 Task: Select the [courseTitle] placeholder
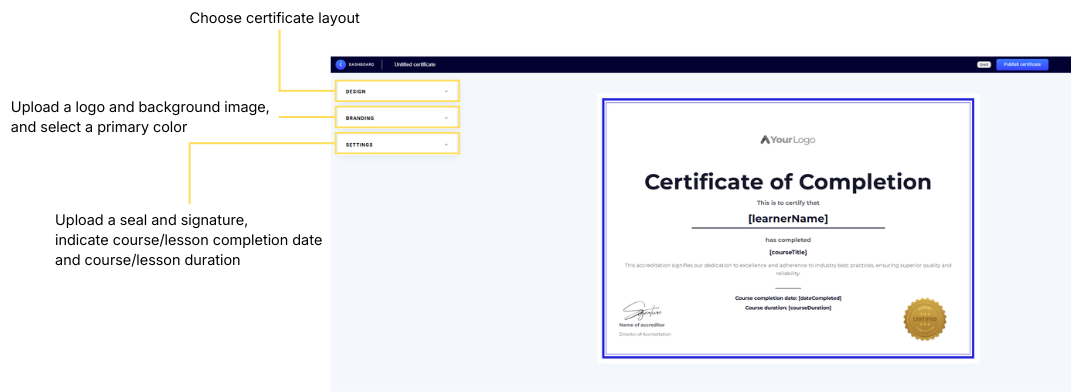tap(788, 252)
